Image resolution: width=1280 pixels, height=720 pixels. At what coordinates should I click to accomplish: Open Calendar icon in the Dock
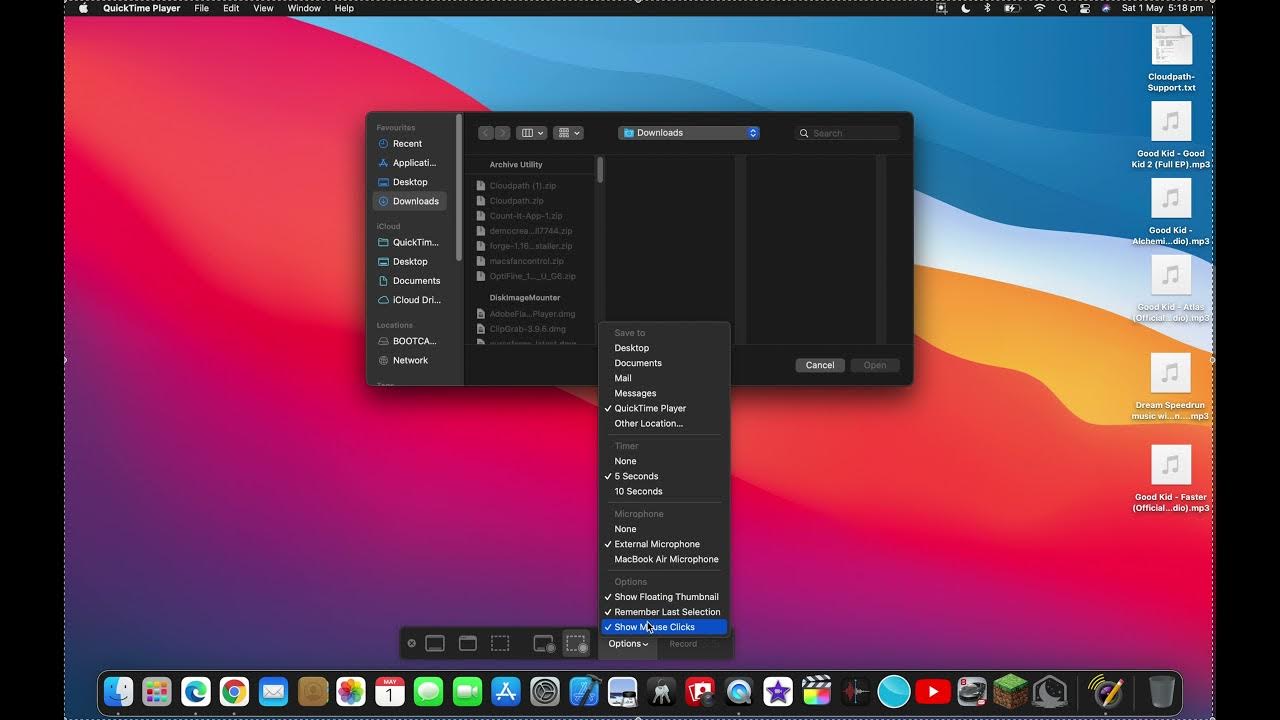[x=390, y=691]
